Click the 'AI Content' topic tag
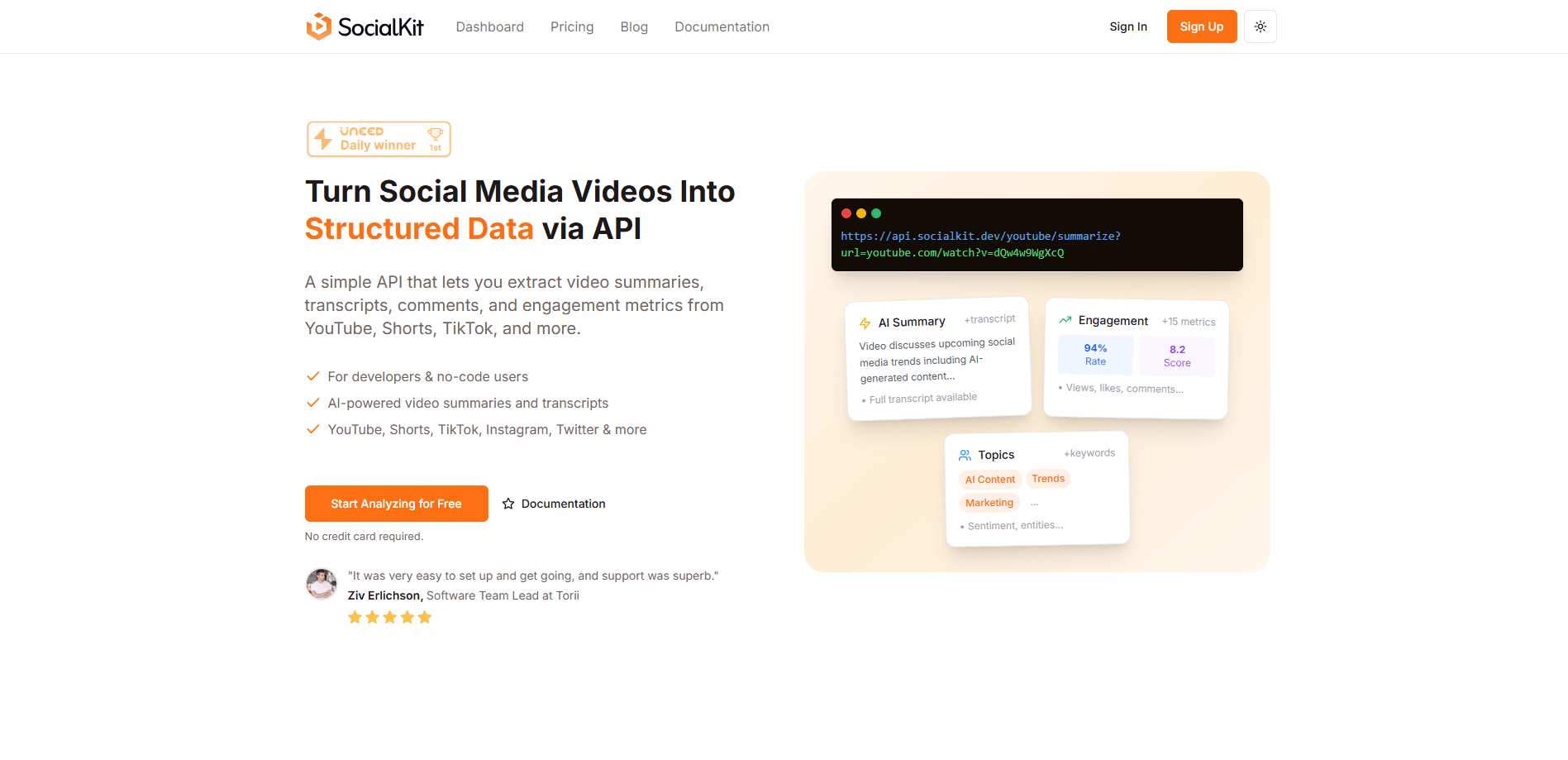1568x760 pixels. (x=989, y=480)
